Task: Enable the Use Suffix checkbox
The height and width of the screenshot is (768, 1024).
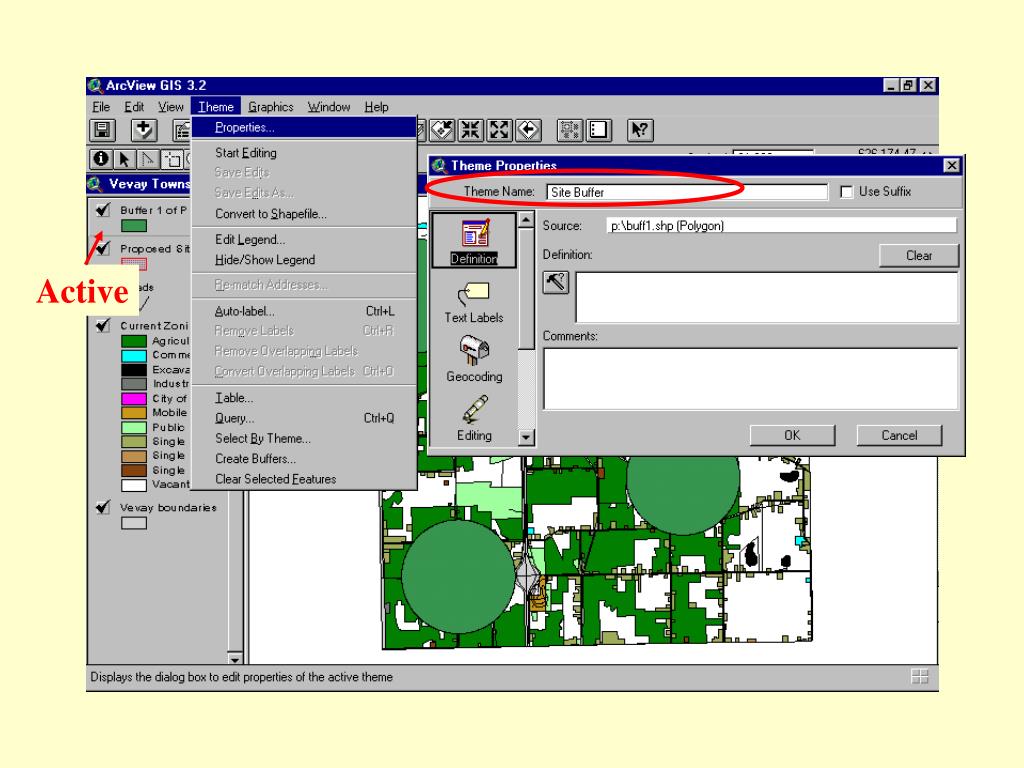Action: tap(846, 192)
